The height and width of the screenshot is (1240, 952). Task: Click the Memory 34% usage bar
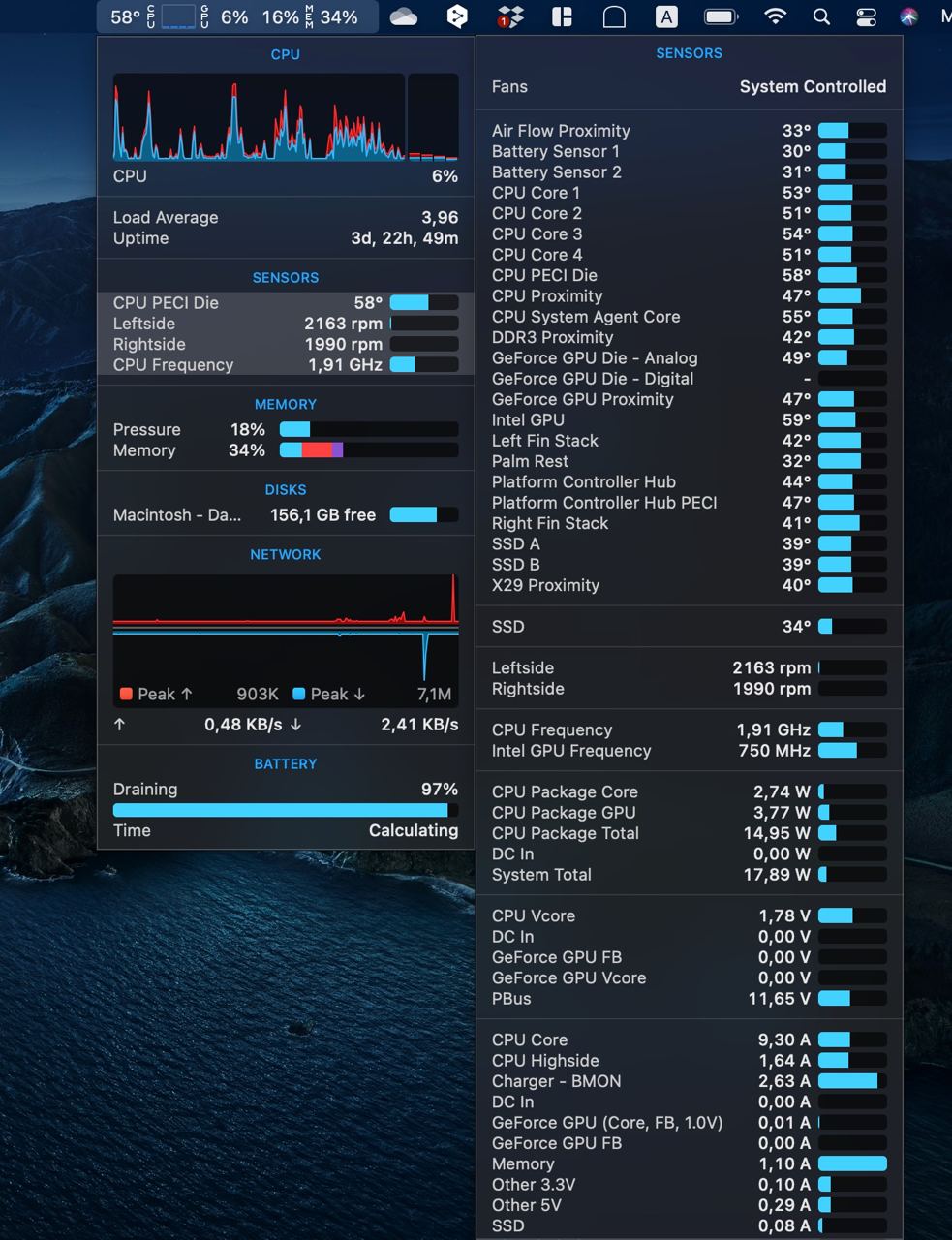(x=369, y=450)
